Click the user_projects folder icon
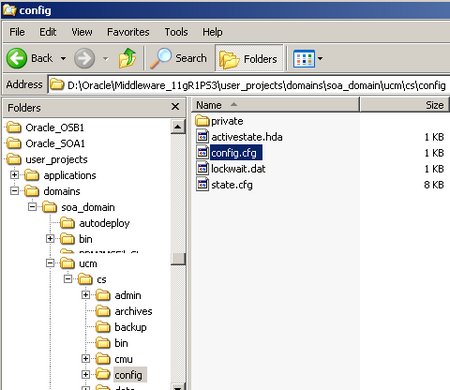The width and height of the screenshot is (450, 390). pyautogui.click(x=14, y=159)
